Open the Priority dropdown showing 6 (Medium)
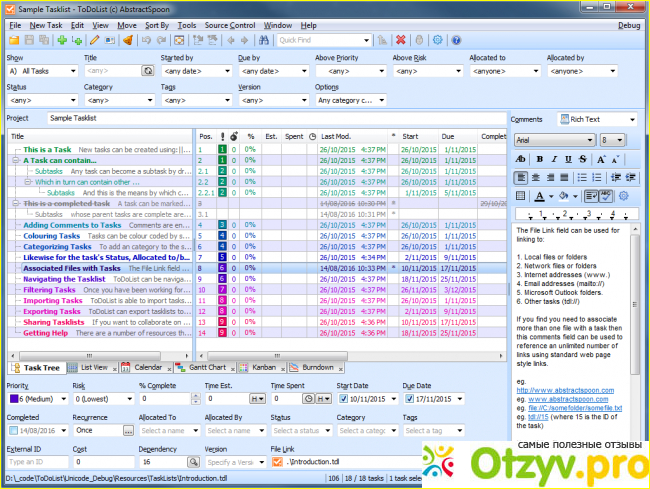The height and width of the screenshot is (489, 650). point(35,399)
